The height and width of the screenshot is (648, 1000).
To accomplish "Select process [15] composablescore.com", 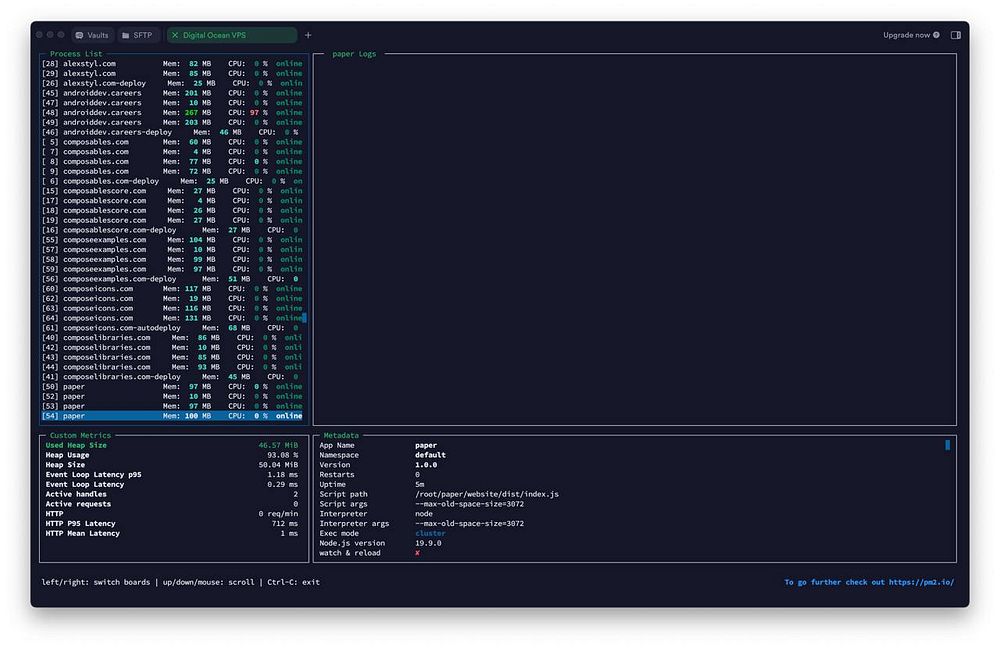I will (x=172, y=191).
